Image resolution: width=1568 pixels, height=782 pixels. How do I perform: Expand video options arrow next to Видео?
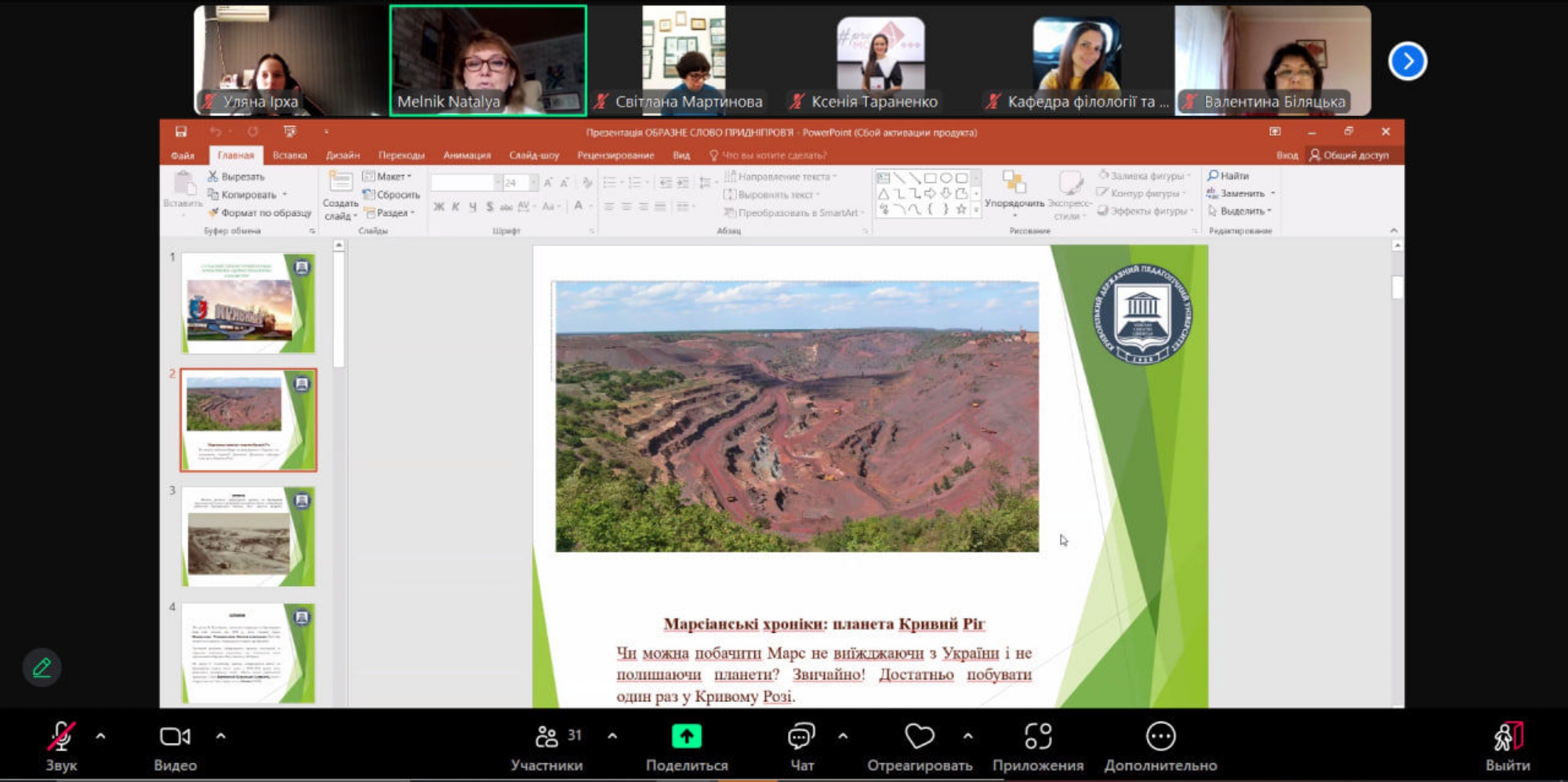coord(220,737)
